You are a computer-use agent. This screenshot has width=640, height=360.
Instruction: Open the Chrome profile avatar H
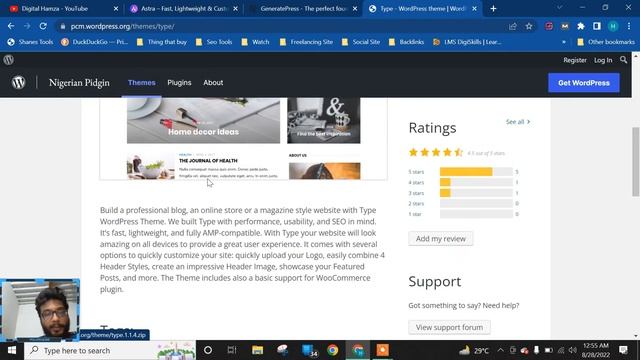pos(613,26)
